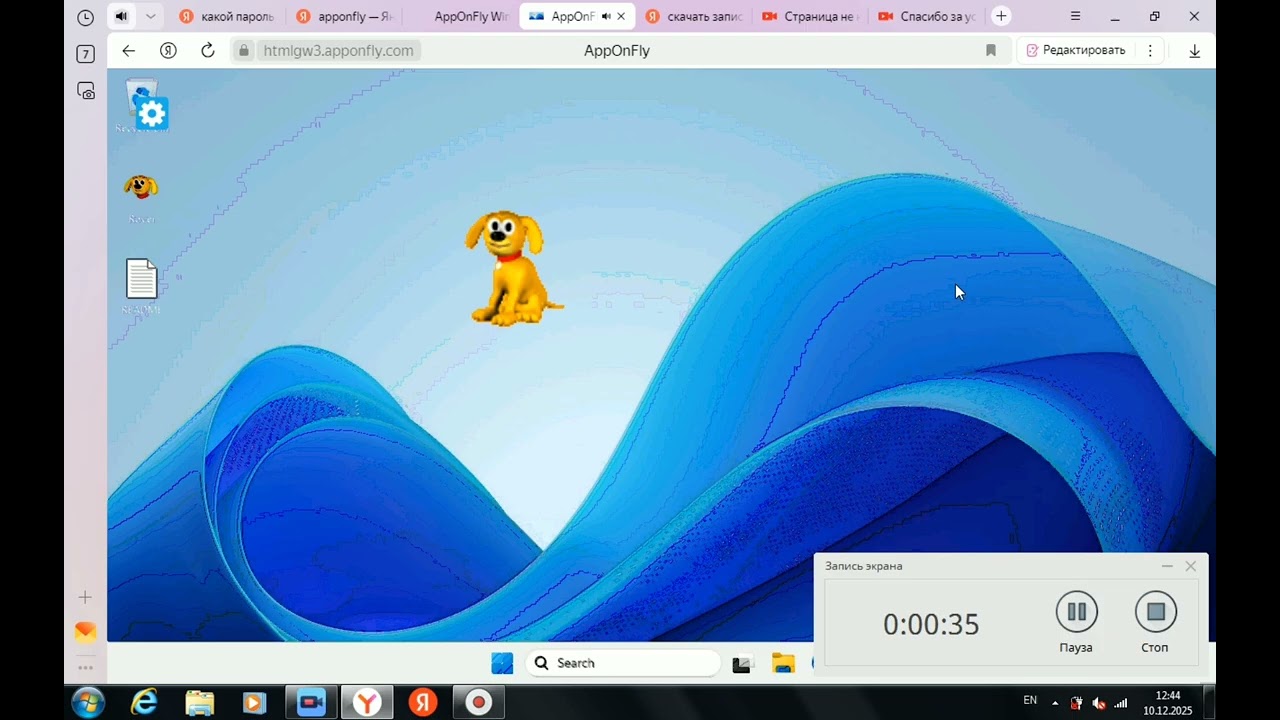Show hidden system tray icons

tap(1054, 702)
